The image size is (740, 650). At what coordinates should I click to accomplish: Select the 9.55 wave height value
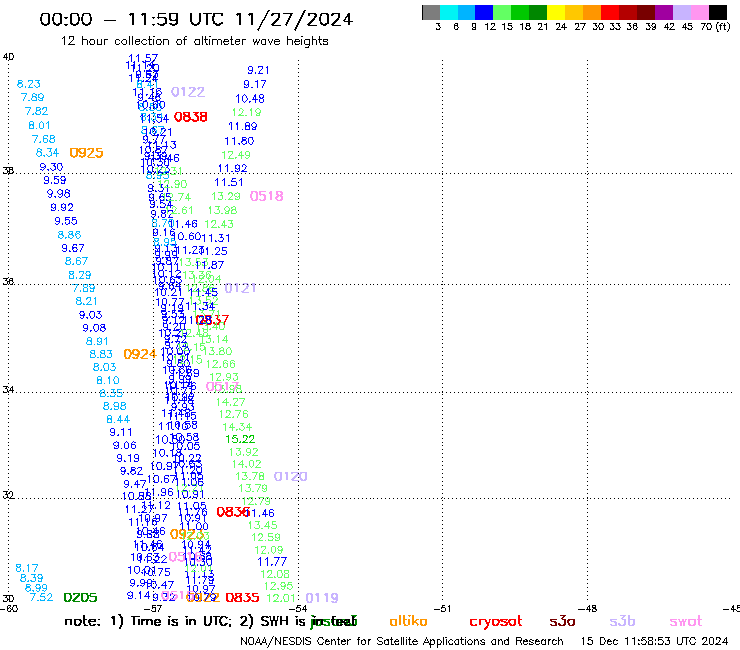pos(66,221)
